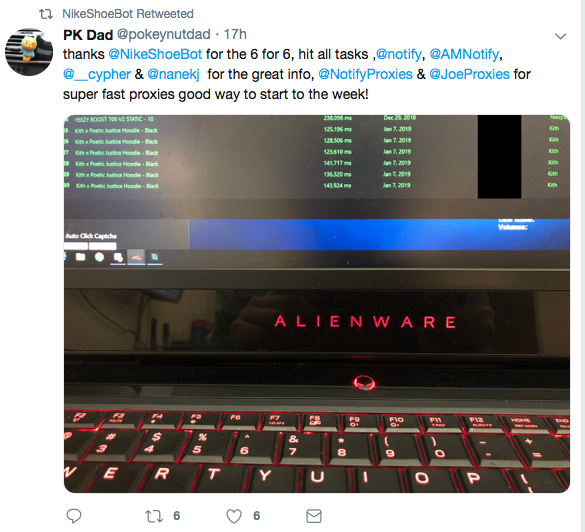This screenshot has width=585, height=532.
Task: Like the tweet with the heart icon
Action: (x=234, y=516)
